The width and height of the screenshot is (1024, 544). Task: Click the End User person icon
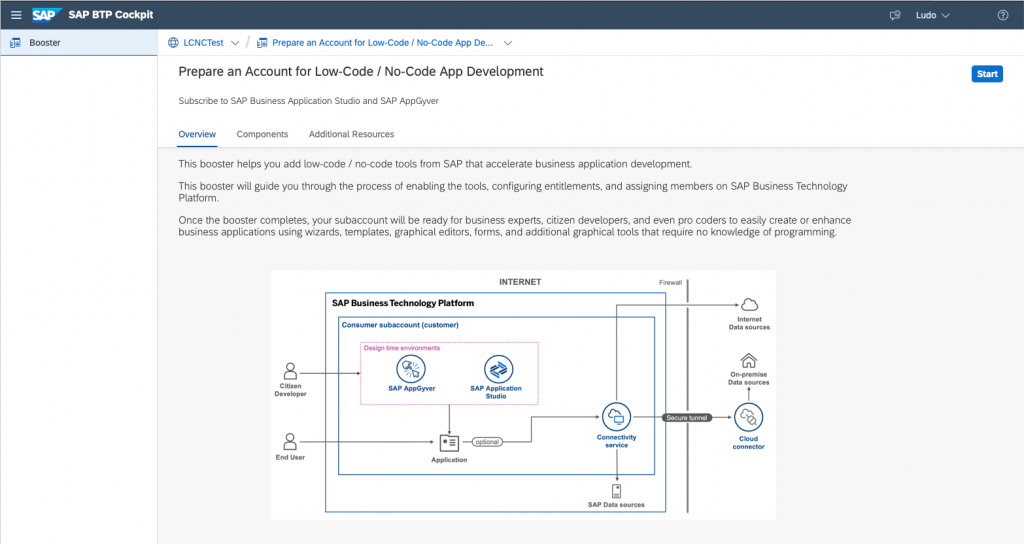[x=290, y=441]
